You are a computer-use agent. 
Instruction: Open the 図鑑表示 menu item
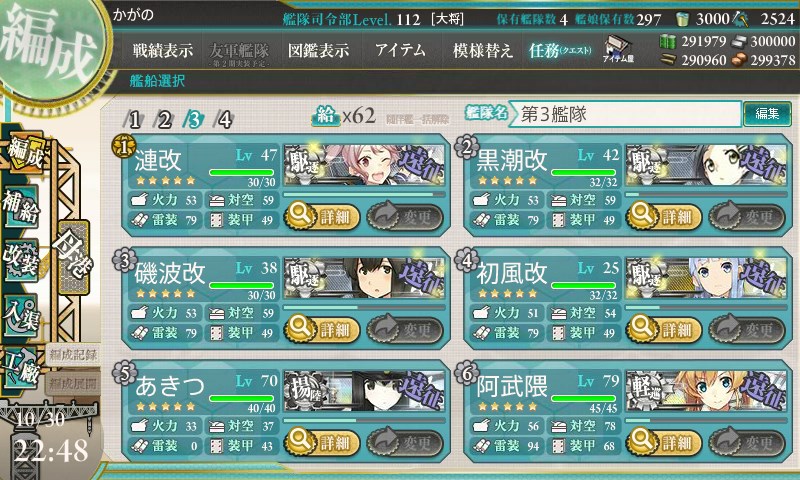[x=318, y=50]
